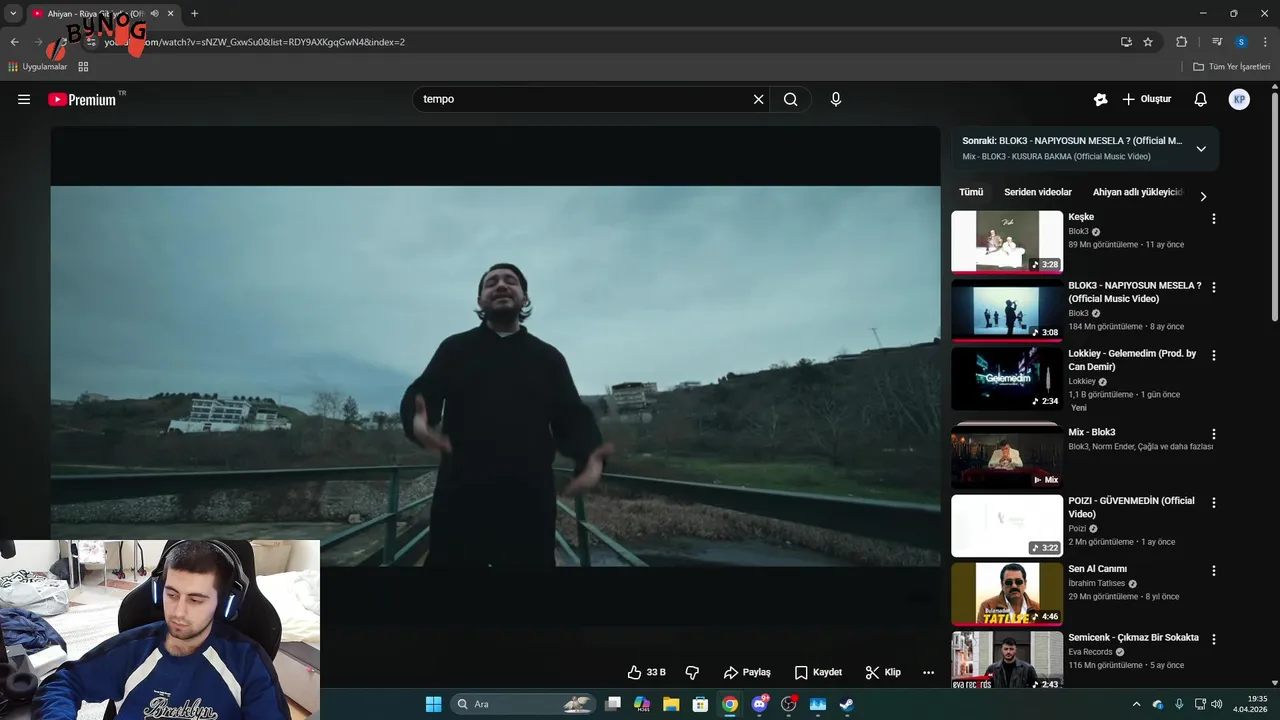Switch to the Ahiyan YouTube browser tab
1280x720 pixels.
[102, 14]
